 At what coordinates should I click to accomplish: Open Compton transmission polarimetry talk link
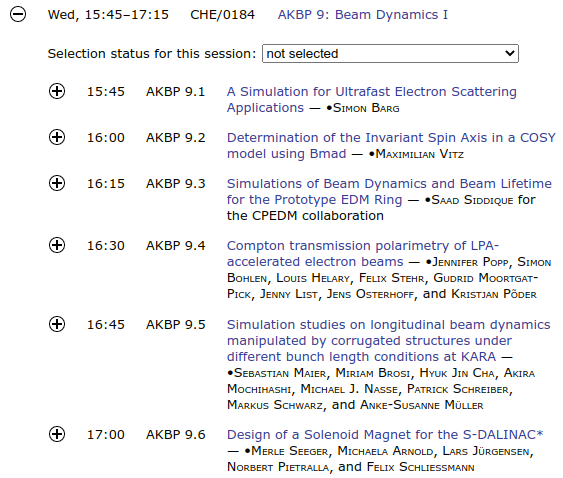363,254
